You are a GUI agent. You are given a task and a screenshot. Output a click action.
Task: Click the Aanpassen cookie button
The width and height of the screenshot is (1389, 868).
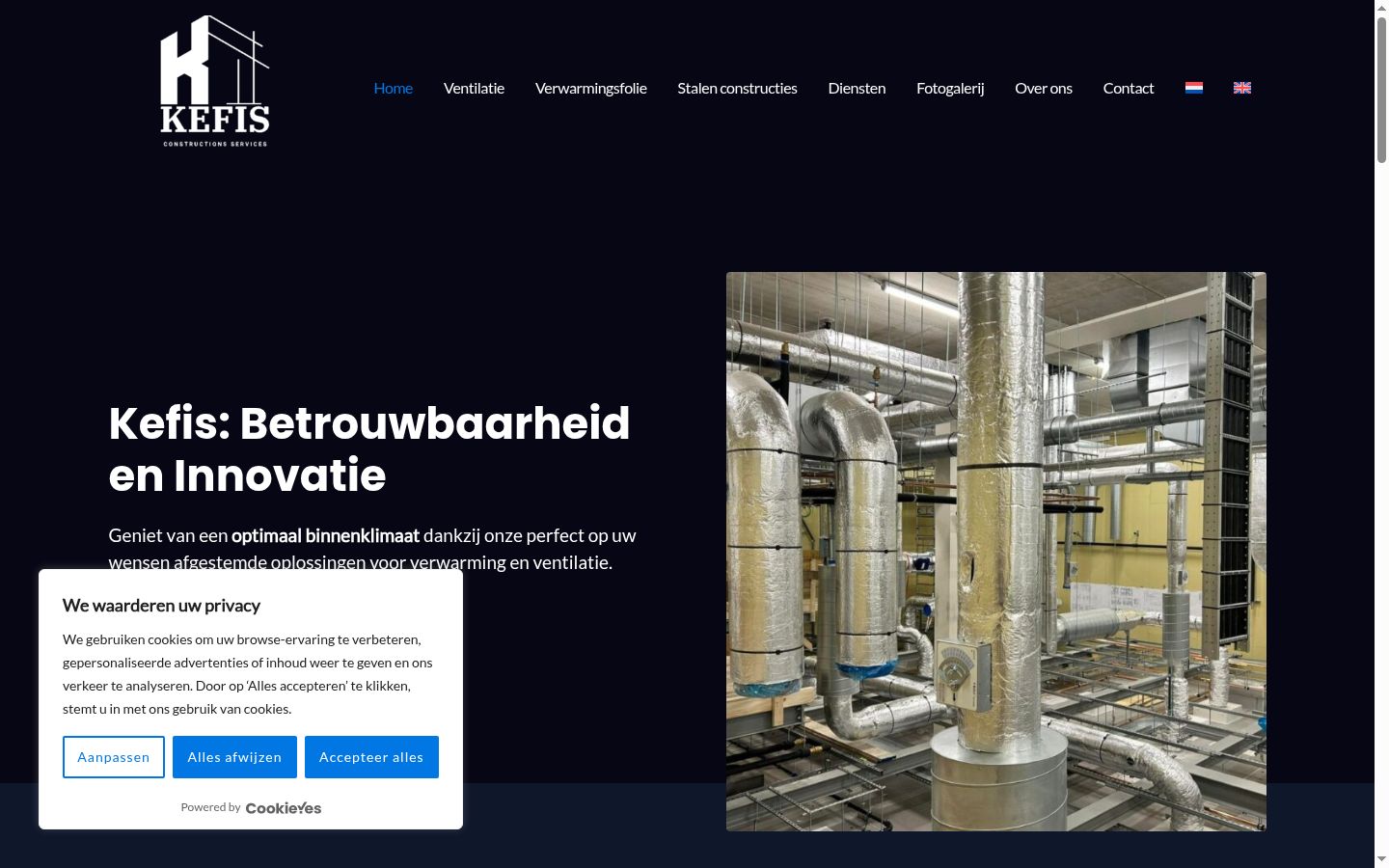(114, 757)
